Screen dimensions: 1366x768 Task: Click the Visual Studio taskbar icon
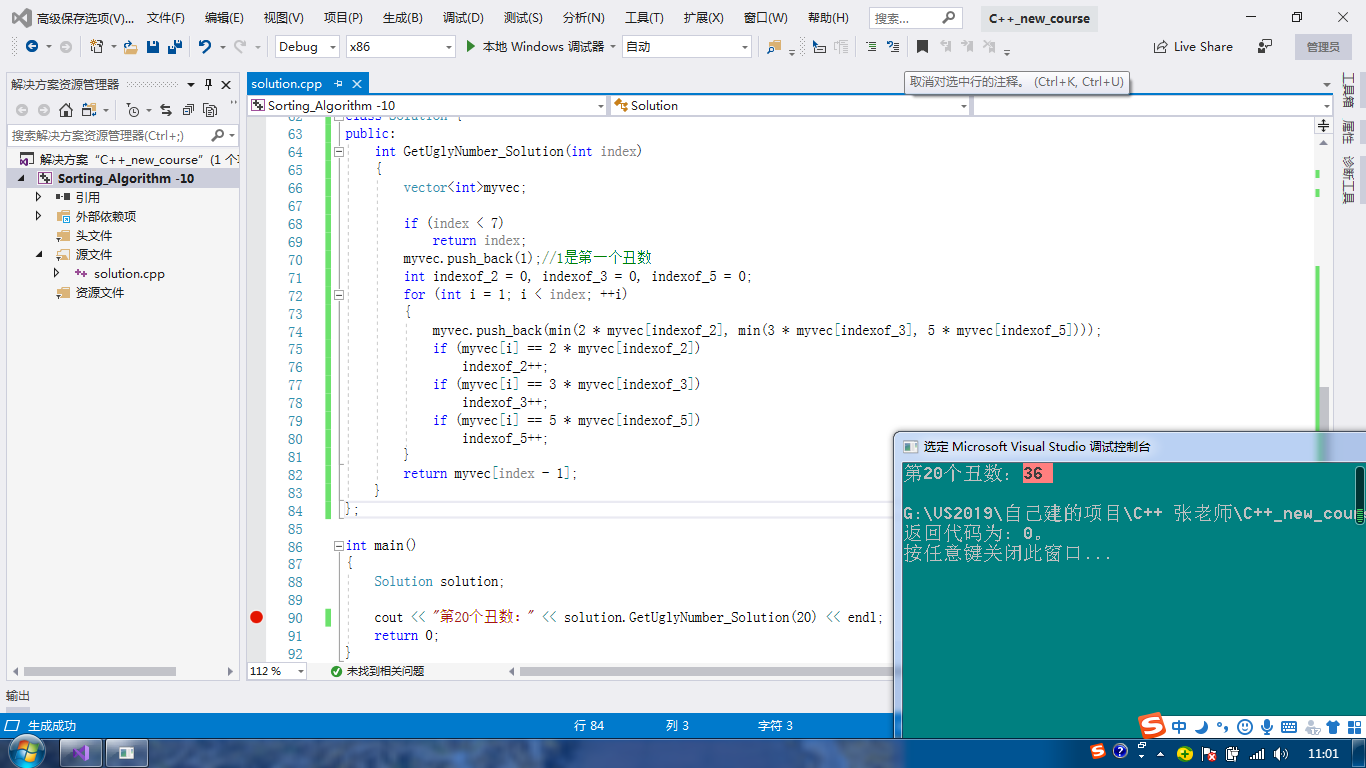[x=81, y=752]
